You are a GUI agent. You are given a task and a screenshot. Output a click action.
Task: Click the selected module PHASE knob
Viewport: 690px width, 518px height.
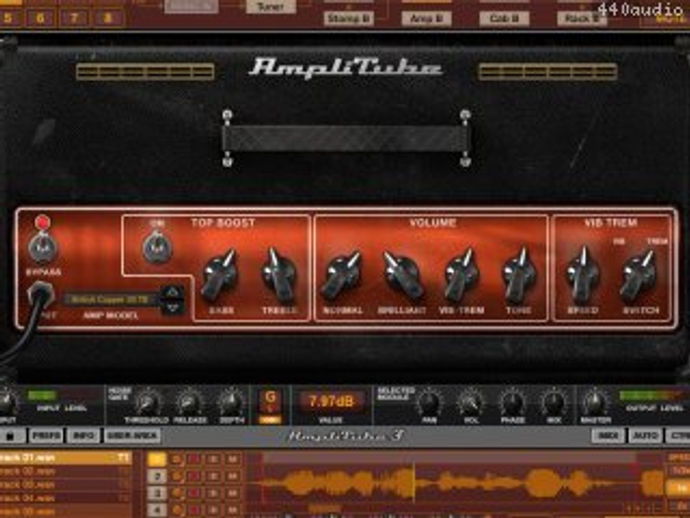512,402
